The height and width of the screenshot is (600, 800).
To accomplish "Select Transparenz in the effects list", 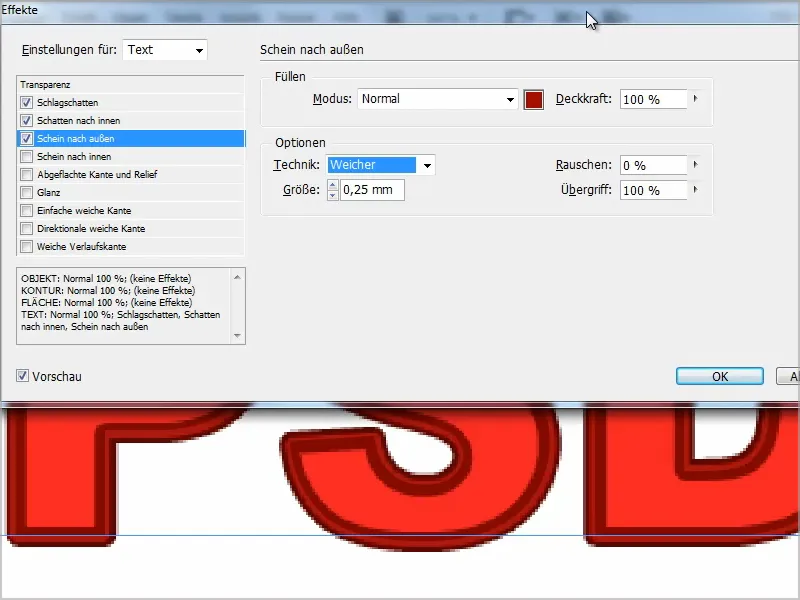I will click(x=131, y=85).
